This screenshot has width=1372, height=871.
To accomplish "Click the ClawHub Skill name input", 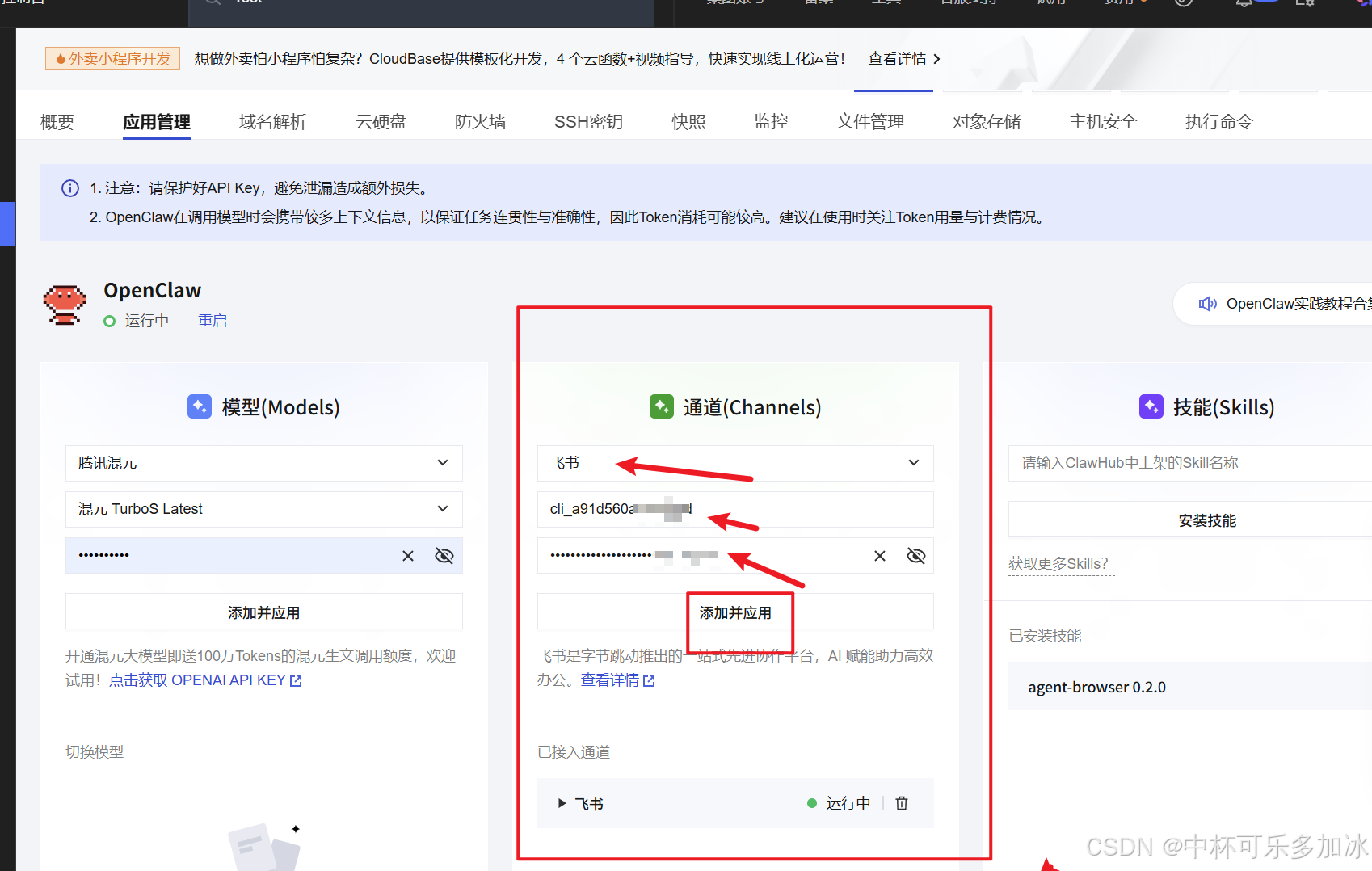I will click(1190, 463).
